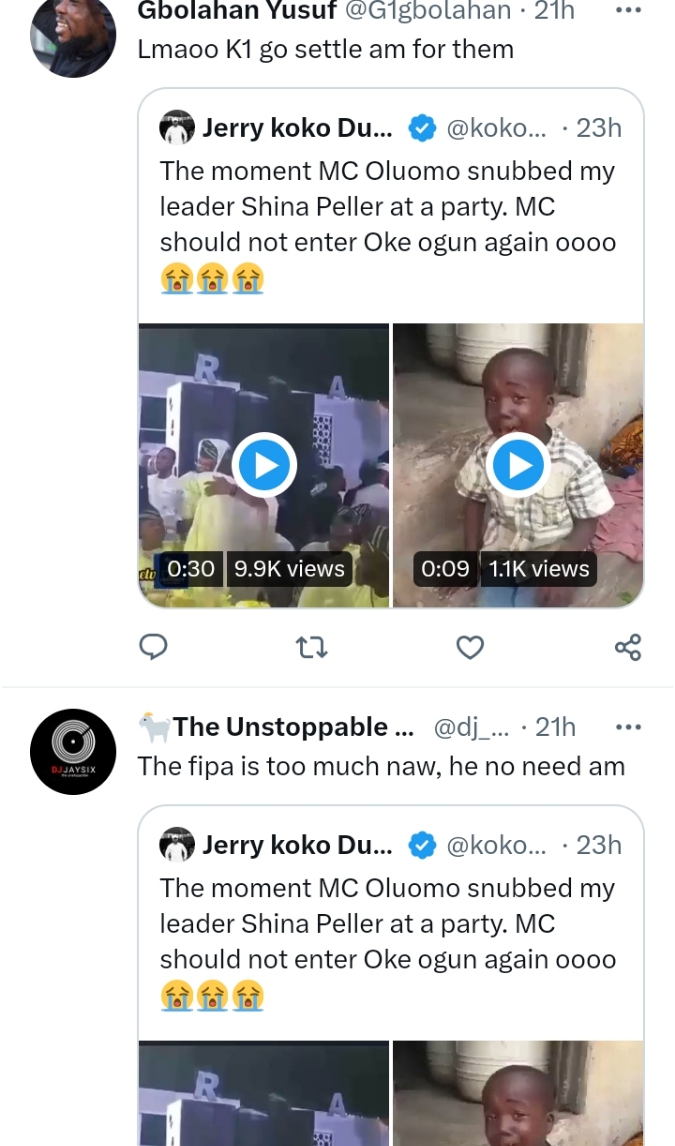Open first quoted tweet text about MC Oluomo

[x=388, y=207]
